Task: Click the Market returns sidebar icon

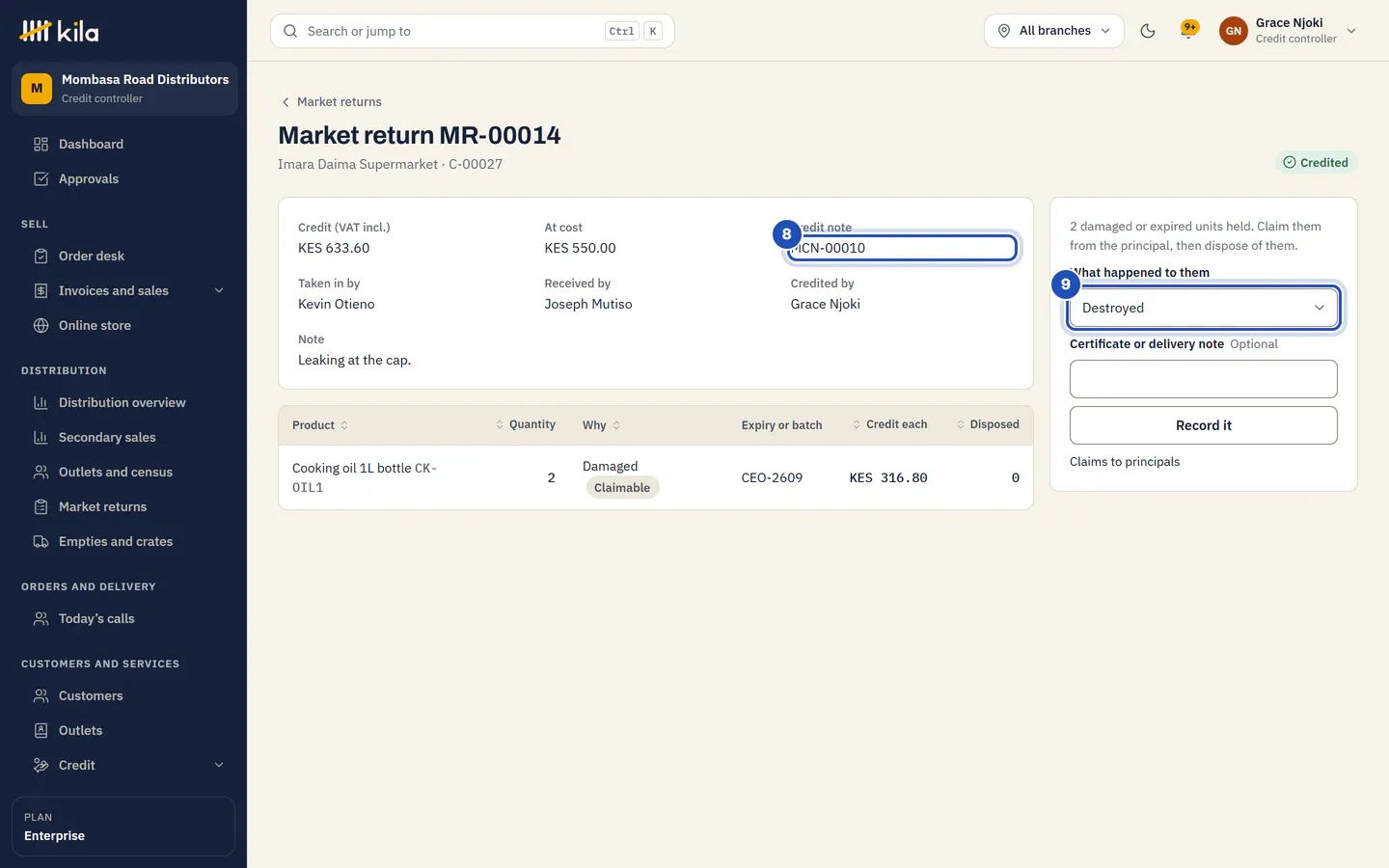Action: point(41,507)
